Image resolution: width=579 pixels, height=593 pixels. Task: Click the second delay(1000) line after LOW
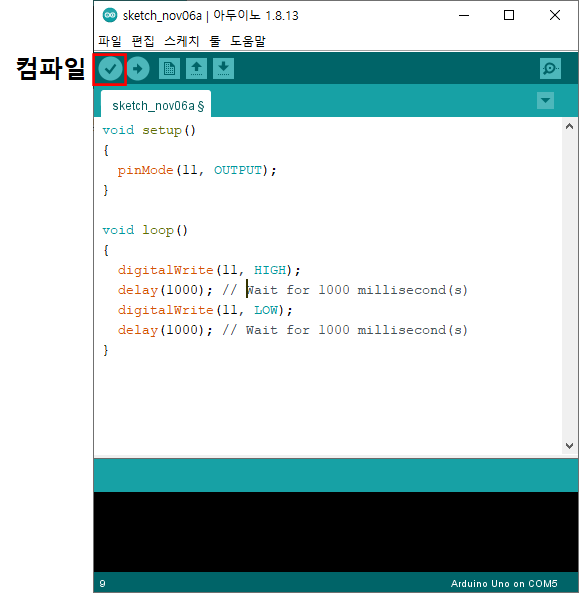[x=293, y=331]
